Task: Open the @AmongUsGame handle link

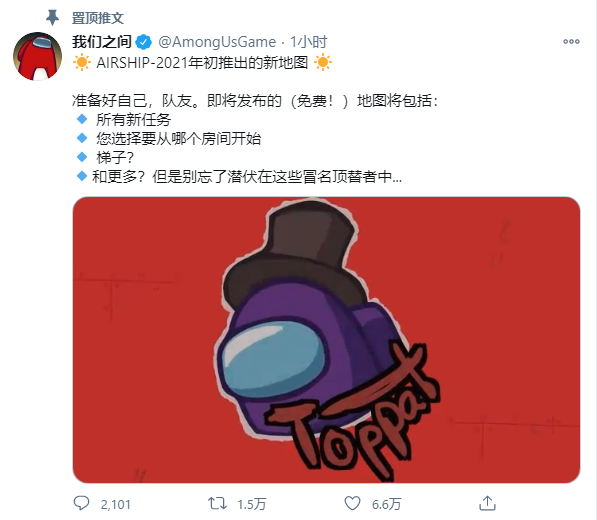Action: pos(217,42)
